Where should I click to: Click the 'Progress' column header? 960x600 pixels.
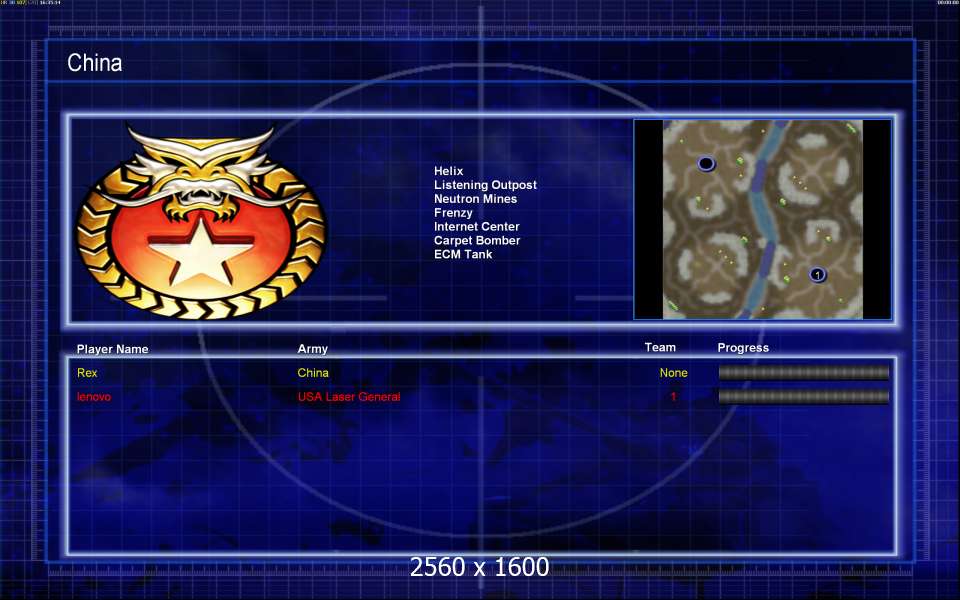coord(743,348)
